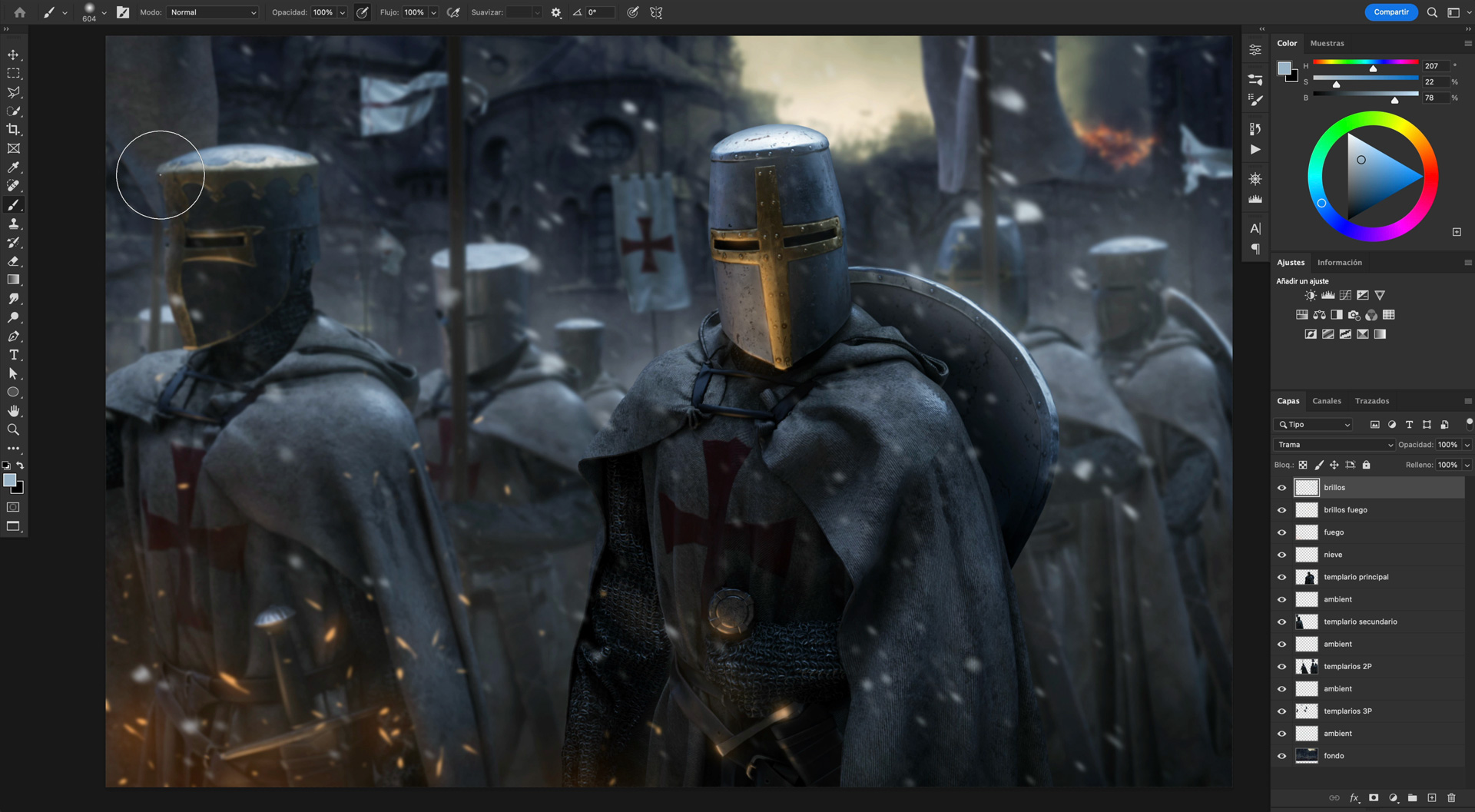Expand the Tipo layer filter dropdown
Viewport: 1475px width, 812px height.
point(1314,425)
